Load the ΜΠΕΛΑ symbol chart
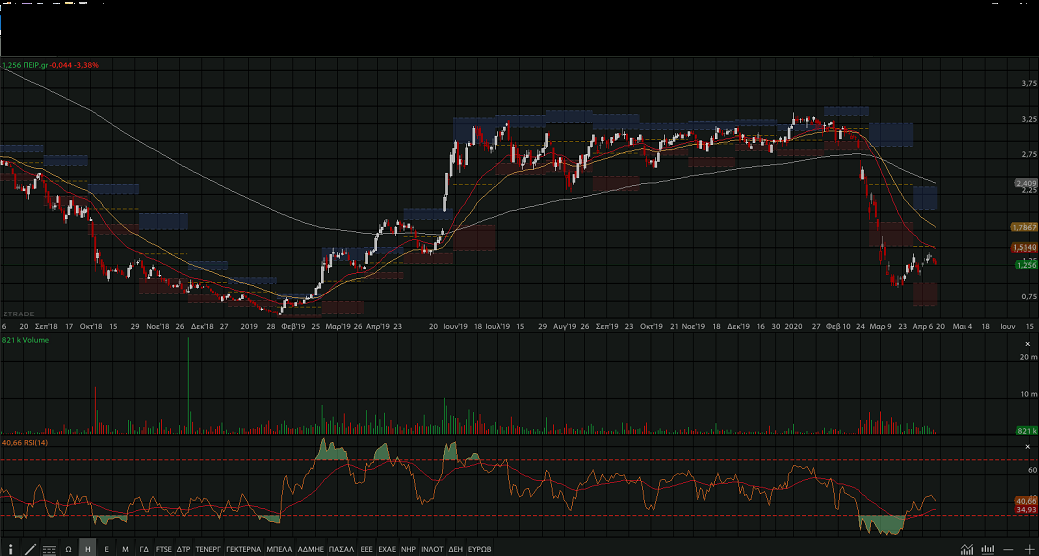 click(x=279, y=549)
